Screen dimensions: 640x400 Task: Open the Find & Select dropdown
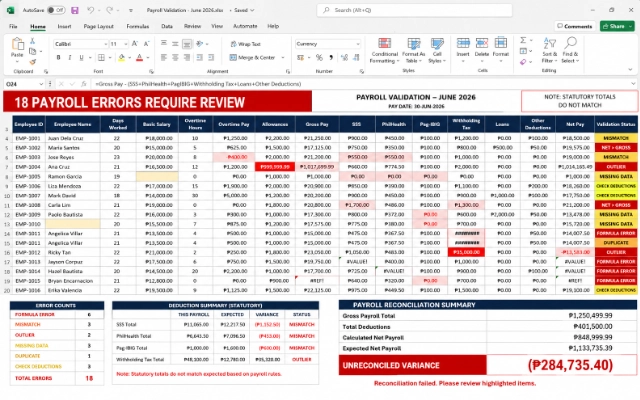[570, 51]
